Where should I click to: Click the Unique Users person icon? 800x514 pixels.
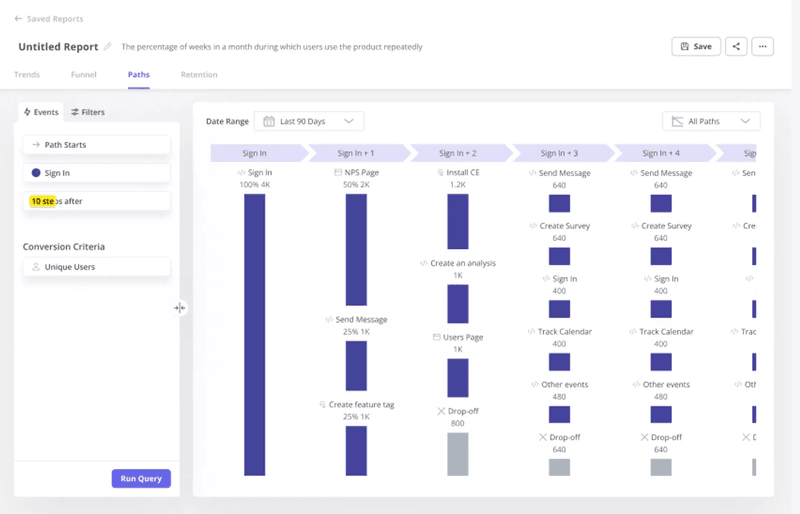(36, 267)
